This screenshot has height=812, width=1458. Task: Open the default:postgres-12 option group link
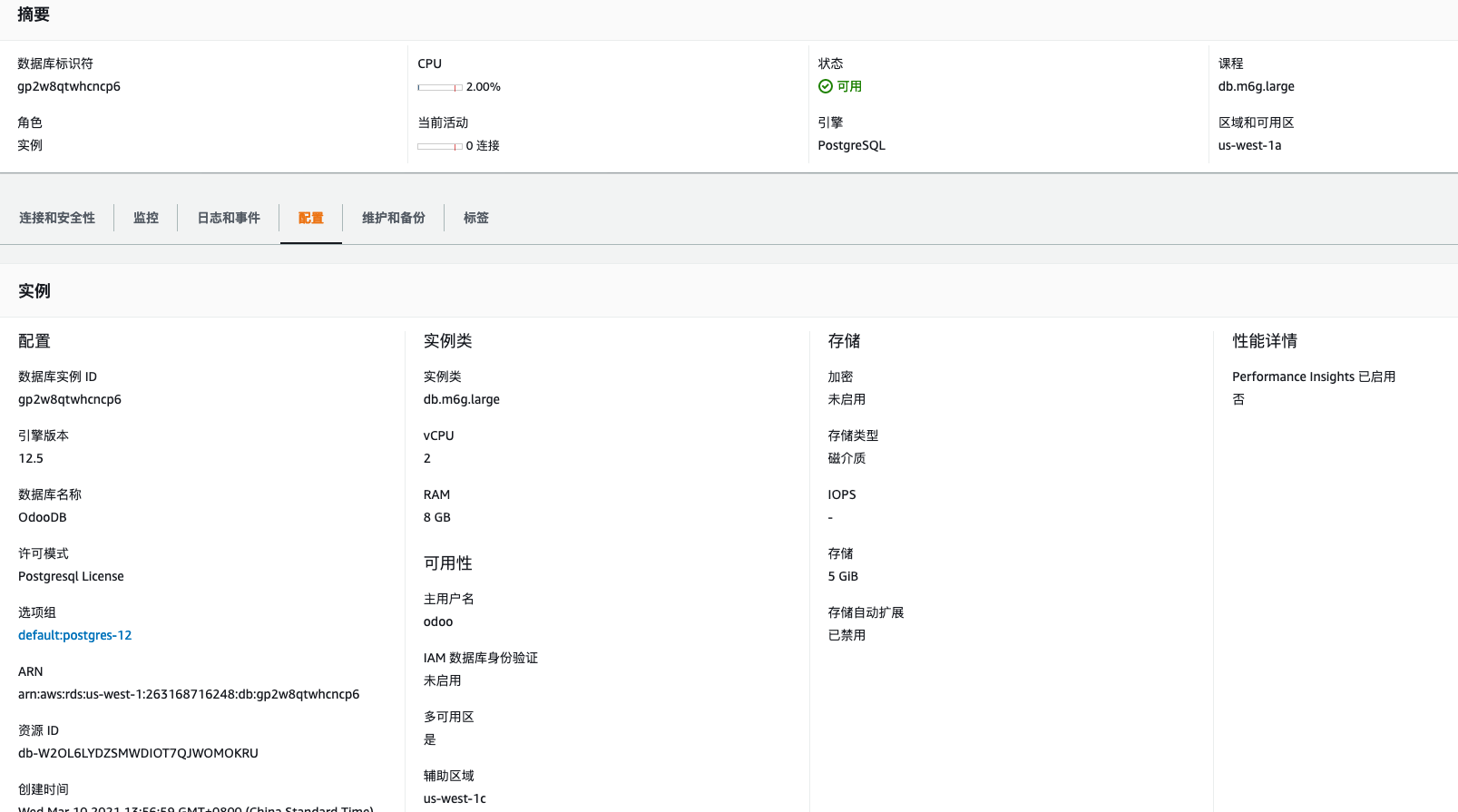pyautogui.click(x=74, y=635)
